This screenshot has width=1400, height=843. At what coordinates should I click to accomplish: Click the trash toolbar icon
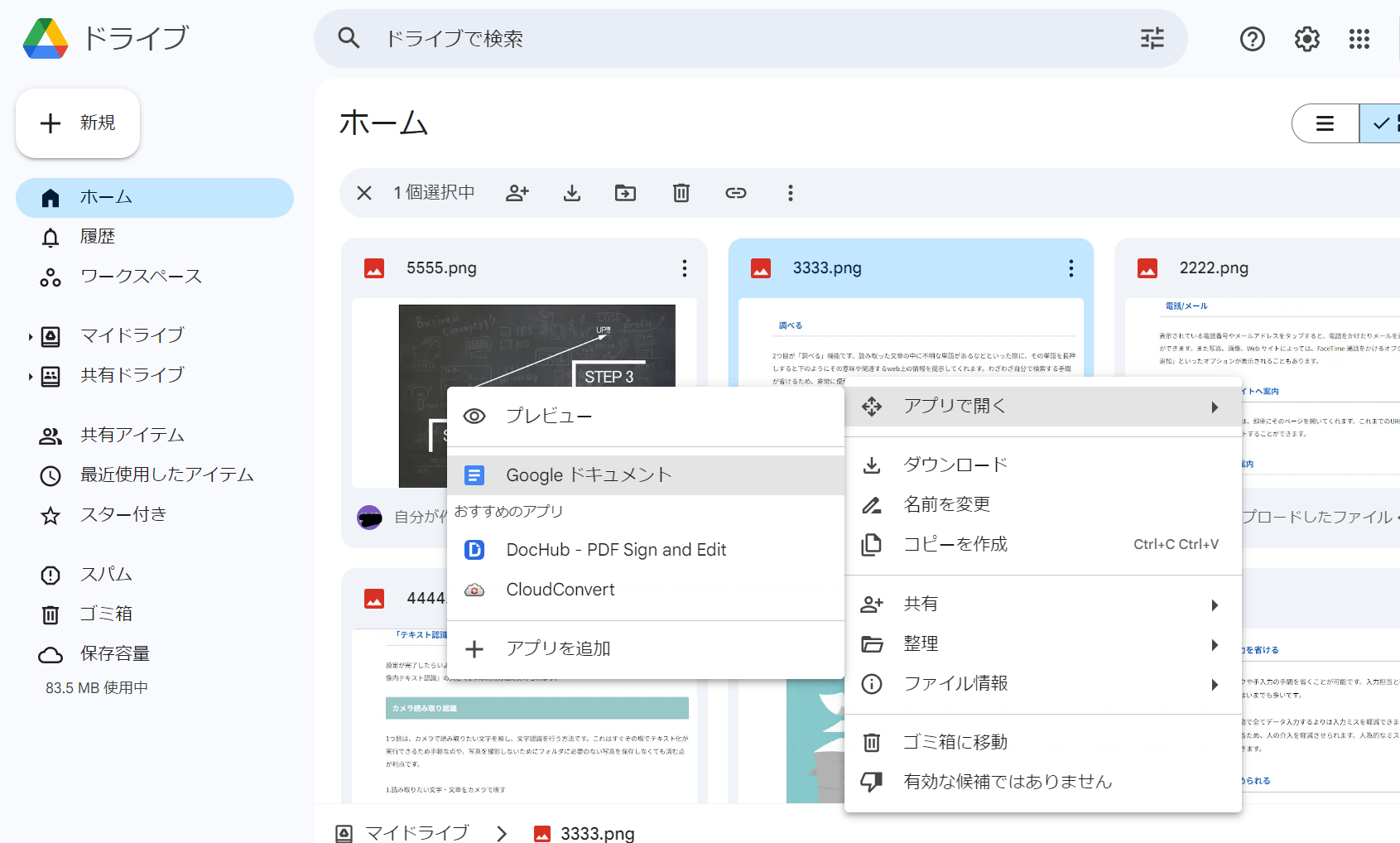(681, 193)
